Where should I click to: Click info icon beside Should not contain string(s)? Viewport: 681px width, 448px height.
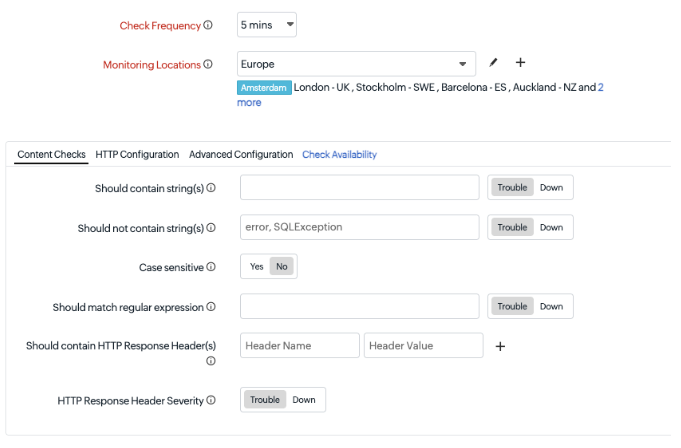(x=211, y=228)
